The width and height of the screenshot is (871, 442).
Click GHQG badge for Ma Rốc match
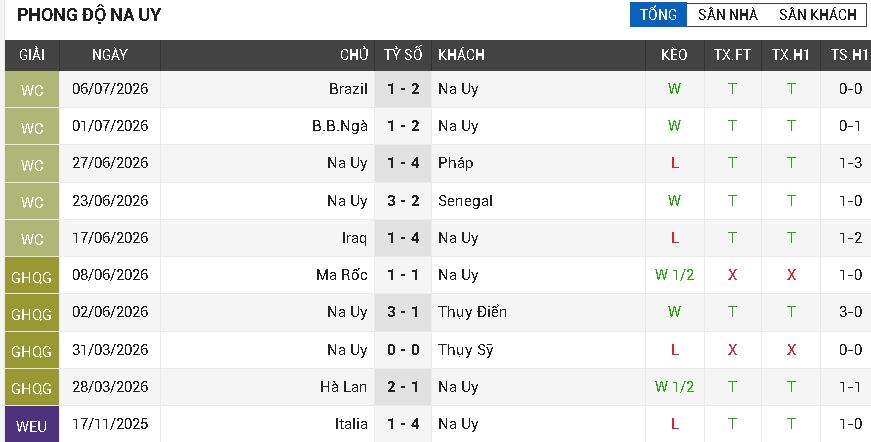[32, 276]
